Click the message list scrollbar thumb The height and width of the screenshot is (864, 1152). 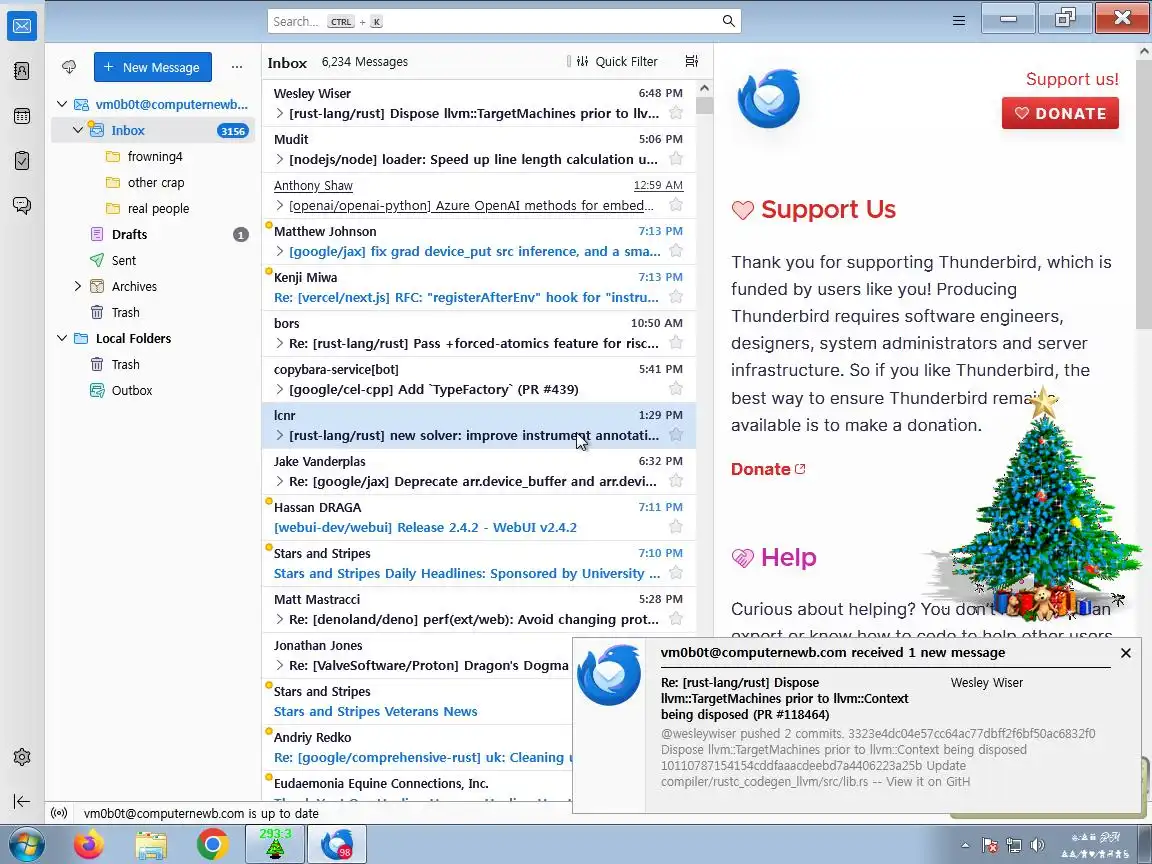pos(704,105)
